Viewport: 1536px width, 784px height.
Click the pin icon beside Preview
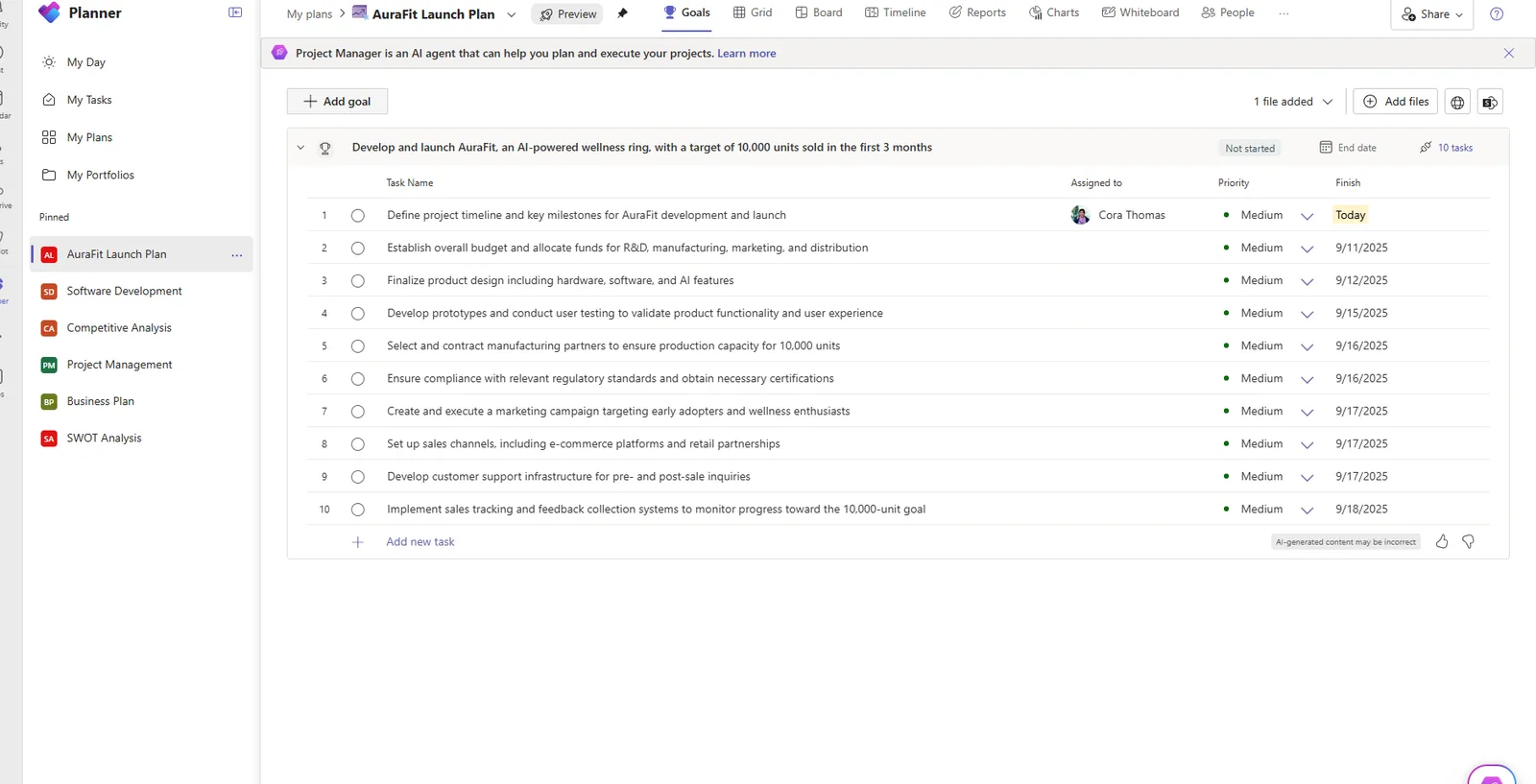[x=622, y=13]
